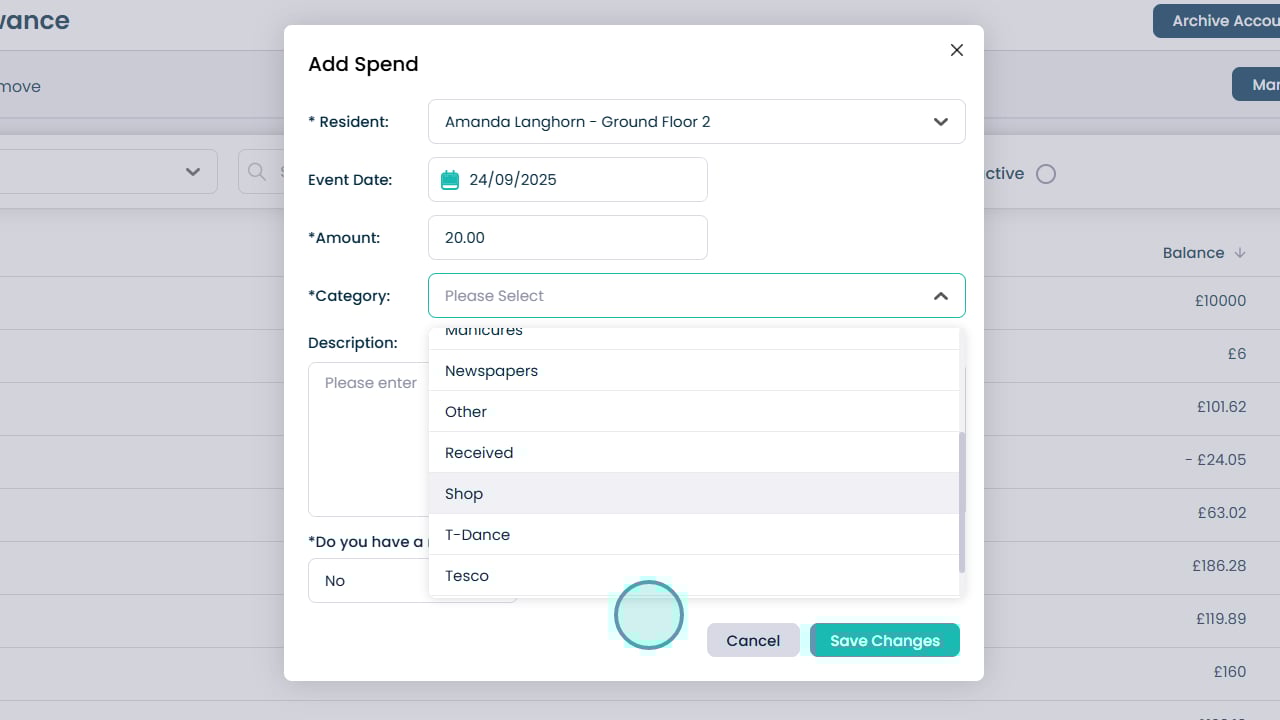1280x720 pixels.
Task: Click the search magnifier icon
Action: point(257,172)
